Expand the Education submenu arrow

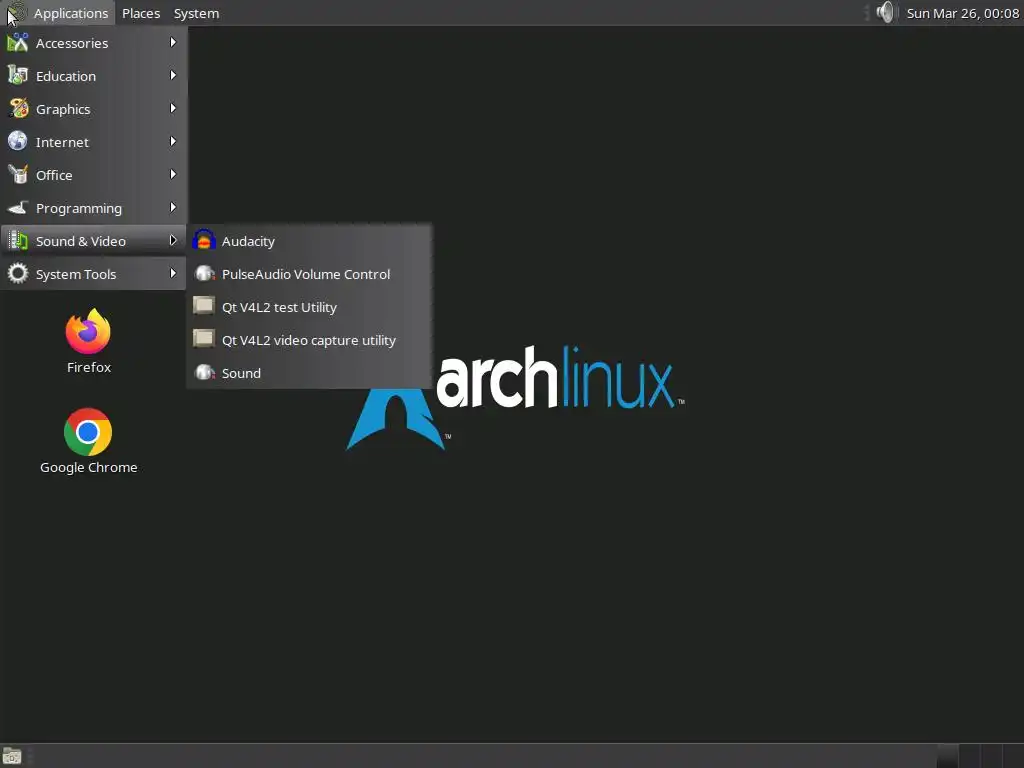tap(173, 76)
